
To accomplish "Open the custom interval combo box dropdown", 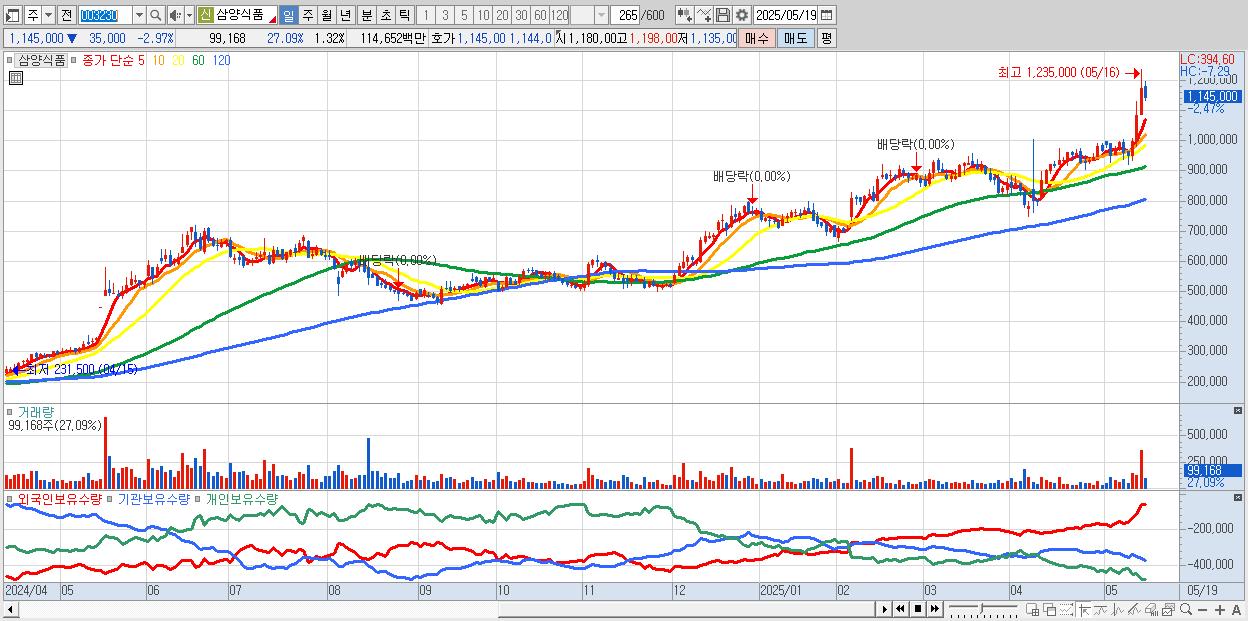I will 601,15.
